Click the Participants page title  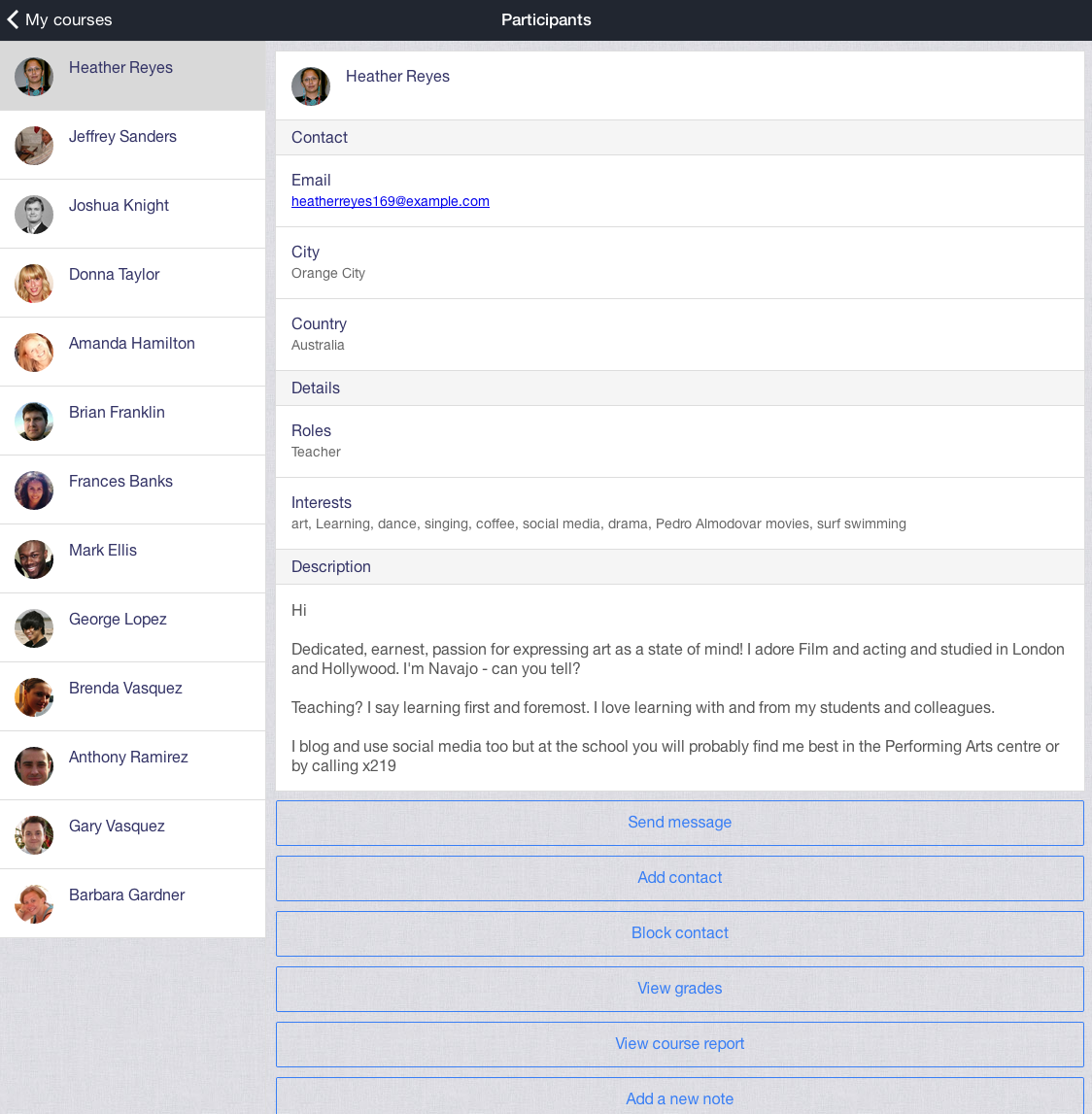pos(546,19)
